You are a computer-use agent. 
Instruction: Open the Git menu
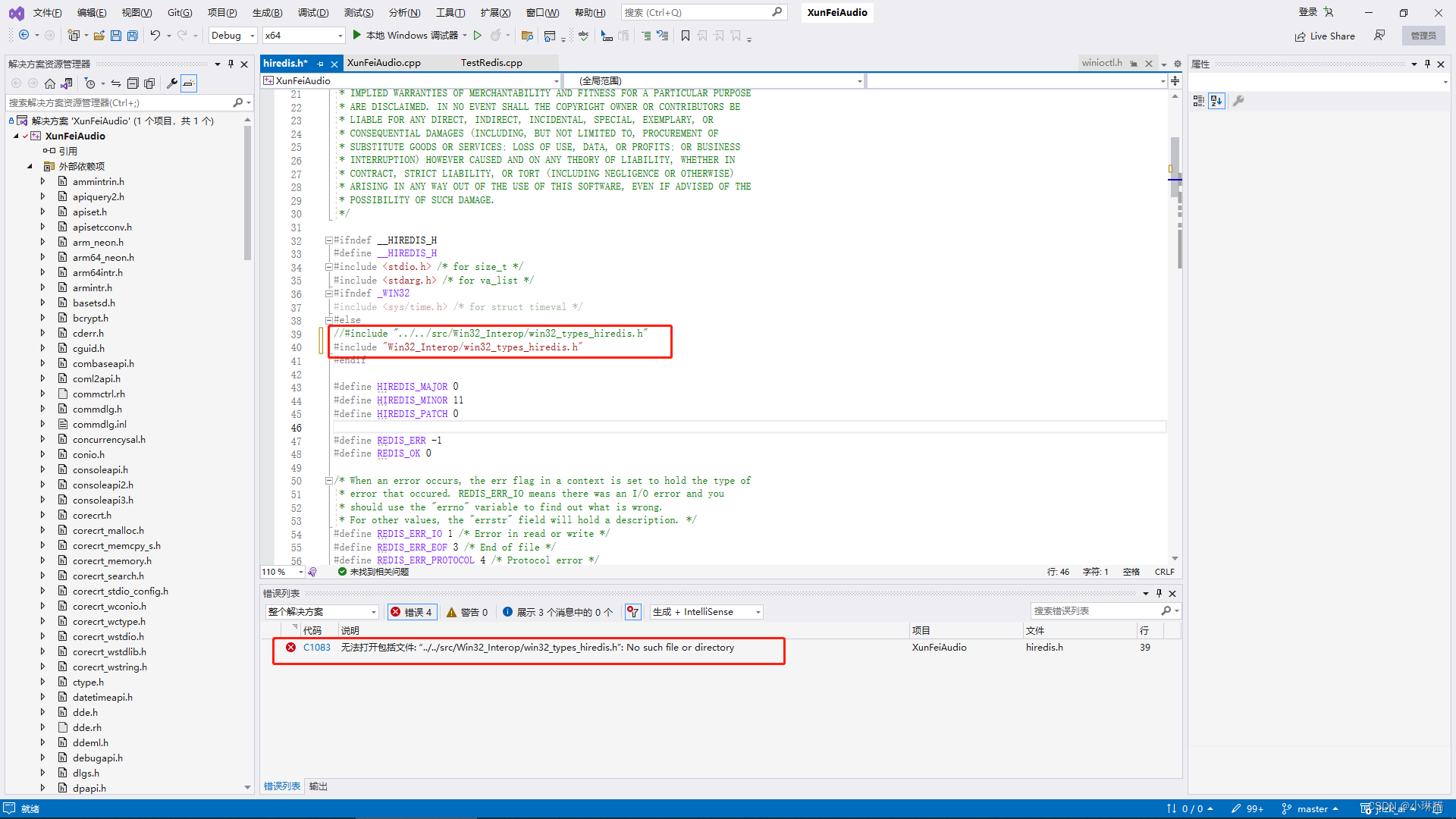(180, 12)
